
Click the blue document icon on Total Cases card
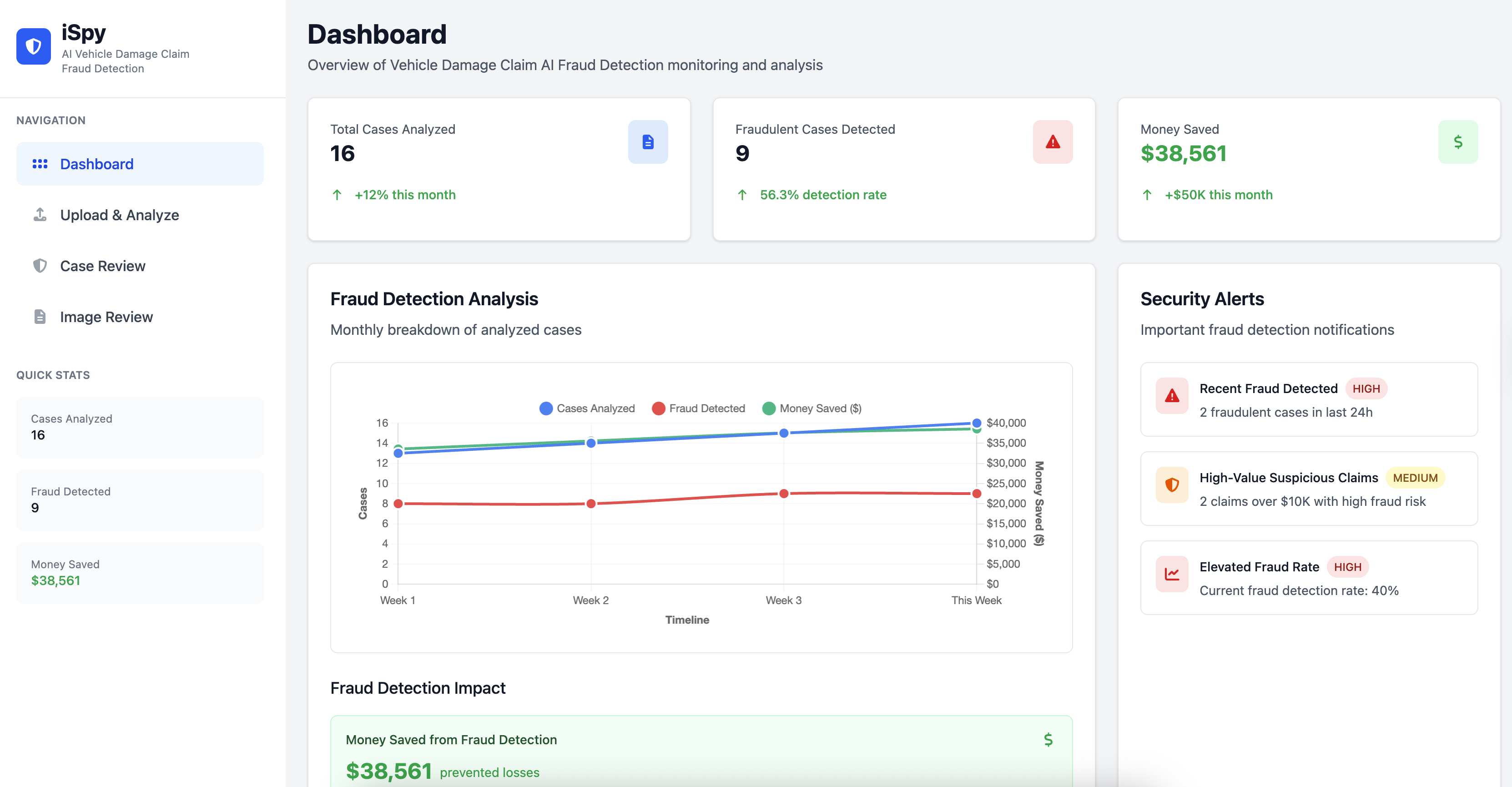(x=647, y=142)
